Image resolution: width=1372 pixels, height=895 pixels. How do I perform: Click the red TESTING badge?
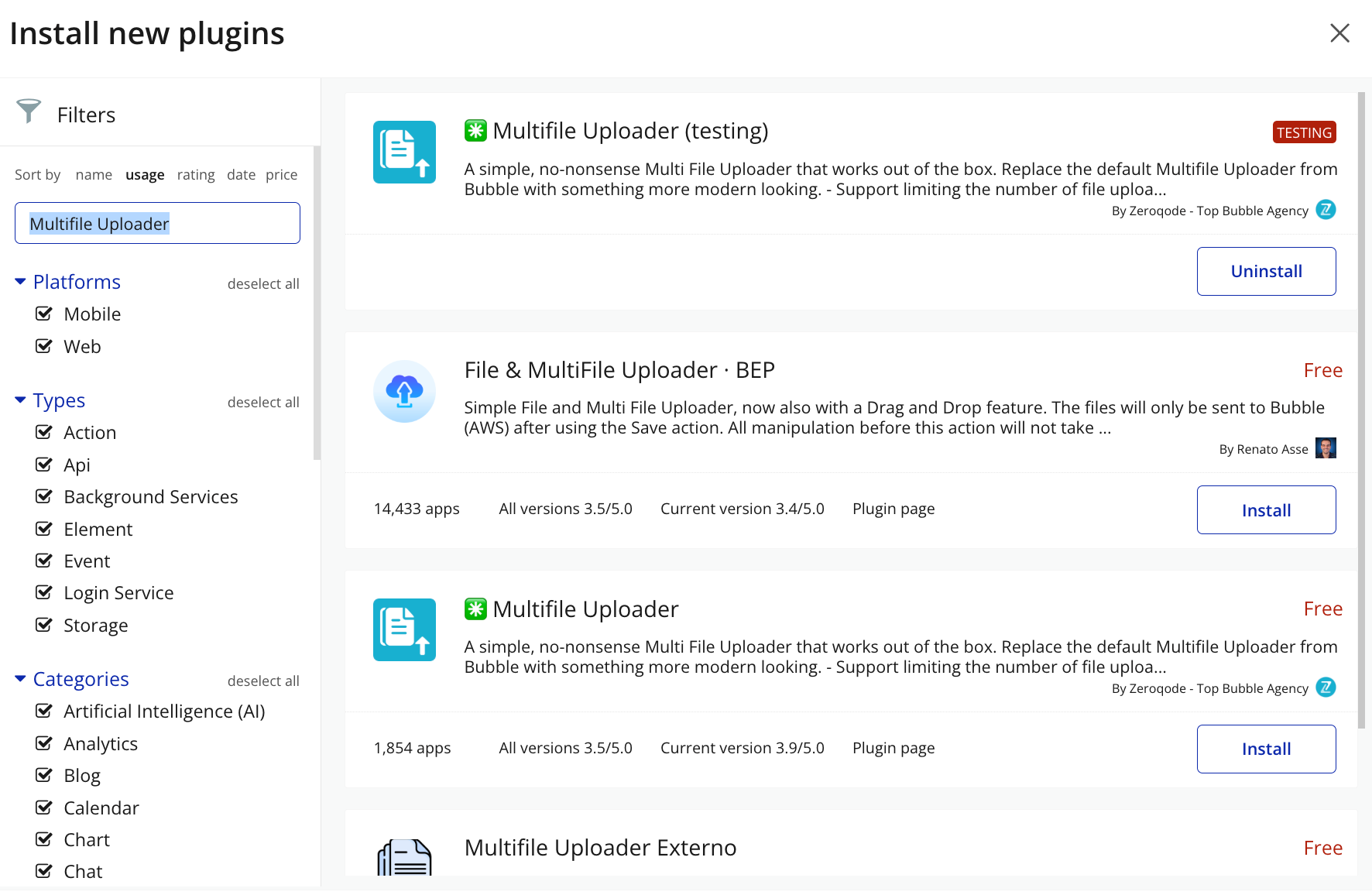click(1304, 132)
